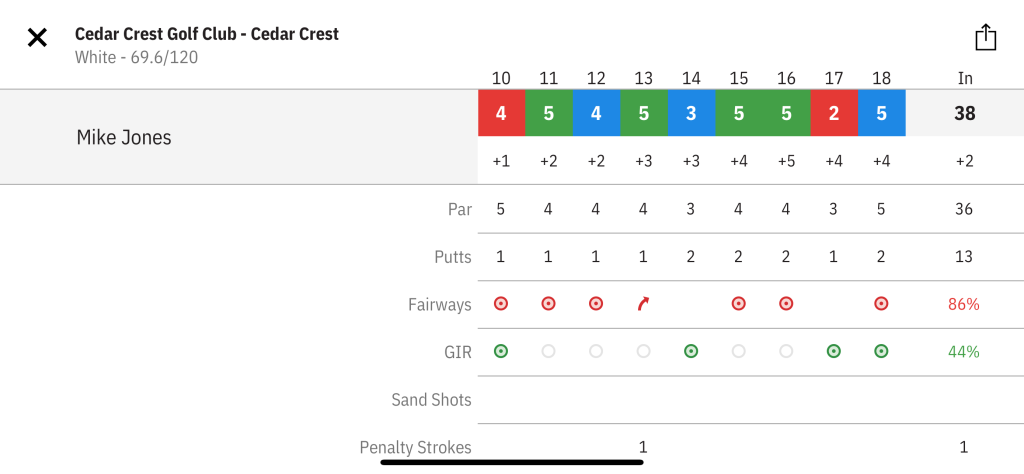
Task: Tap the Cedar Crest Golf Club title
Action: [207, 34]
